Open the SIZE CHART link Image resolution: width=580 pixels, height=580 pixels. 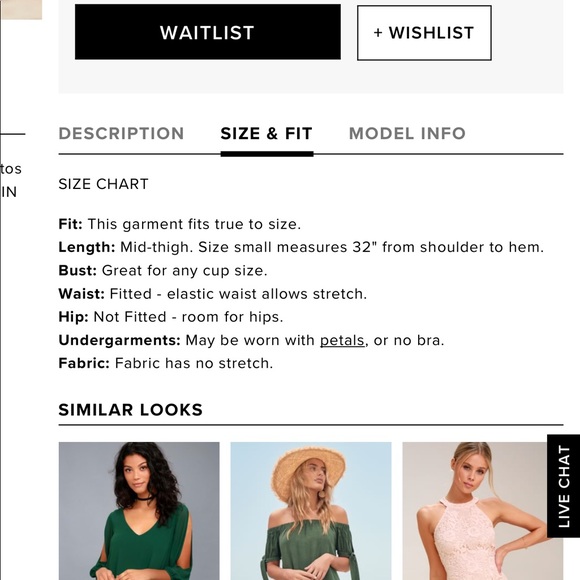104,184
